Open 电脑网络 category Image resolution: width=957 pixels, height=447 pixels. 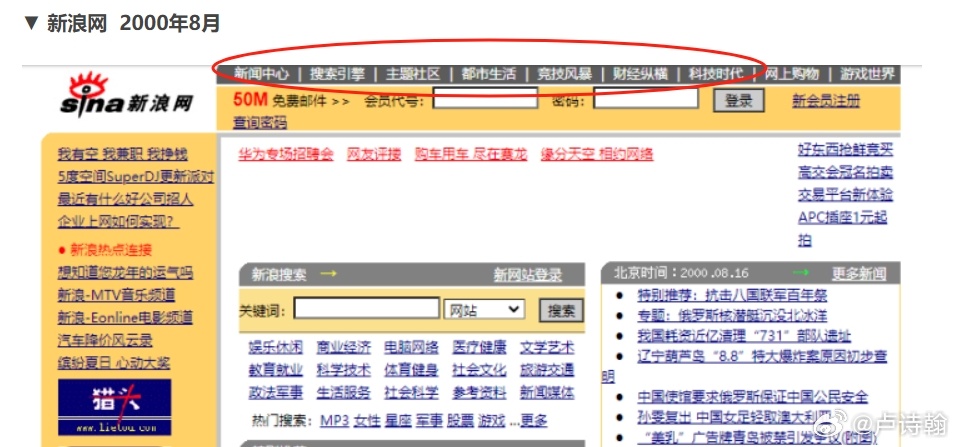pyautogui.click(x=411, y=347)
